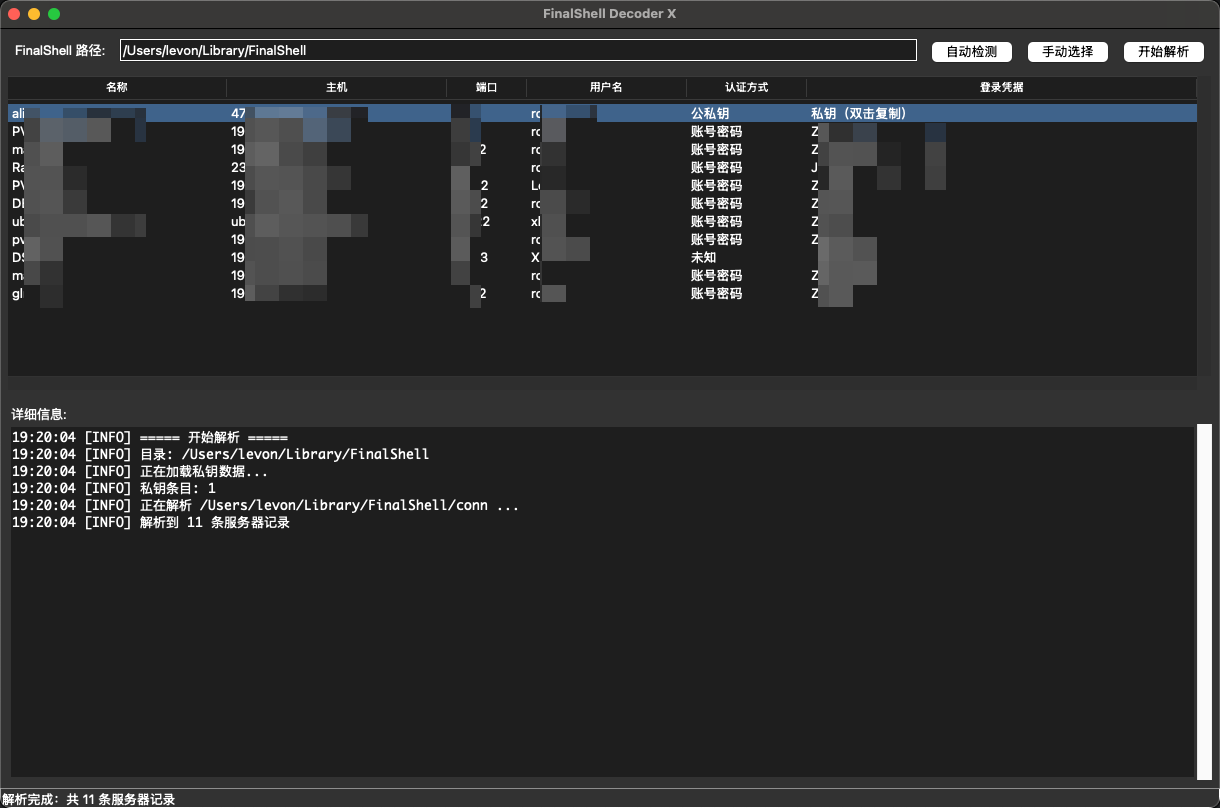Click the 登录凭据 column header
Image resolution: width=1220 pixels, height=808 pixels.
(x=1002, y=87)
